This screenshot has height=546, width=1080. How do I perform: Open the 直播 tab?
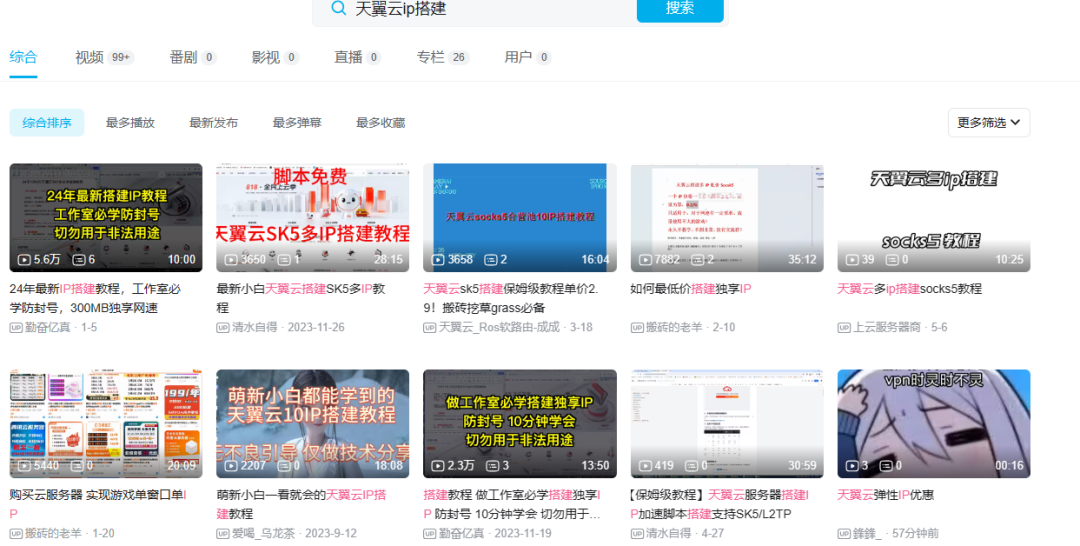(x=357, y=57)
